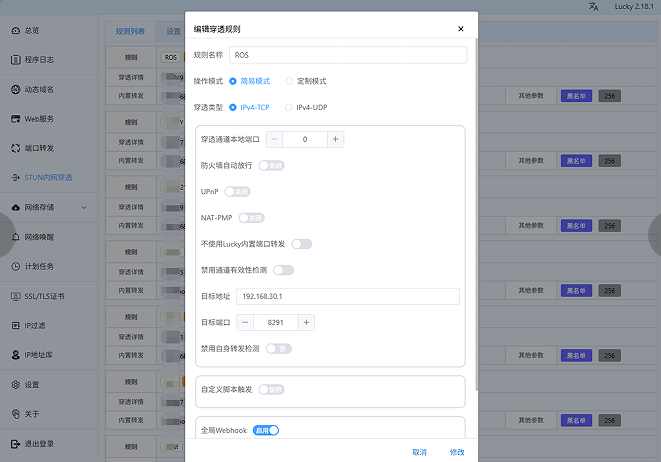Click the 目标地址 input field
Image resolution: width=661 pixels, height=462 pixels.
pos(347,296)
